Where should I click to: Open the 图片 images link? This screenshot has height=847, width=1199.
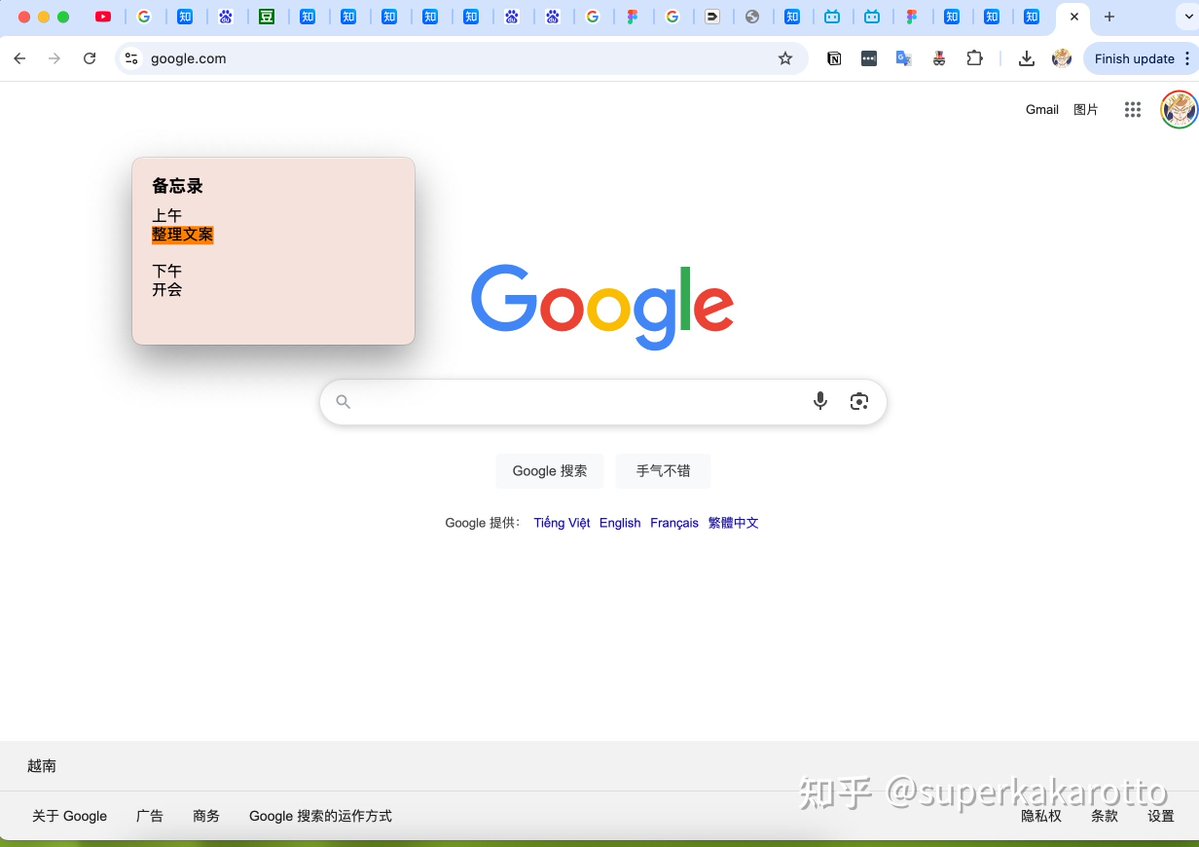point(1085,109)
